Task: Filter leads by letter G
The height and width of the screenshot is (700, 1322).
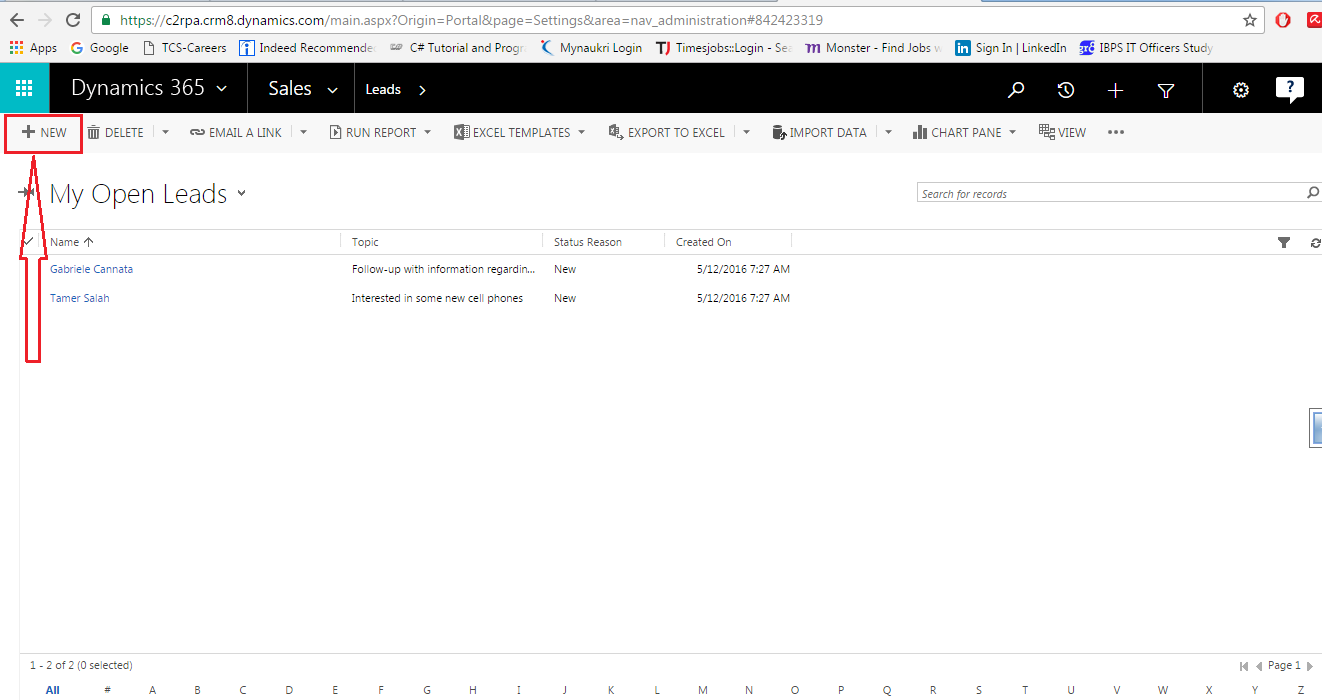Action: 427,690
